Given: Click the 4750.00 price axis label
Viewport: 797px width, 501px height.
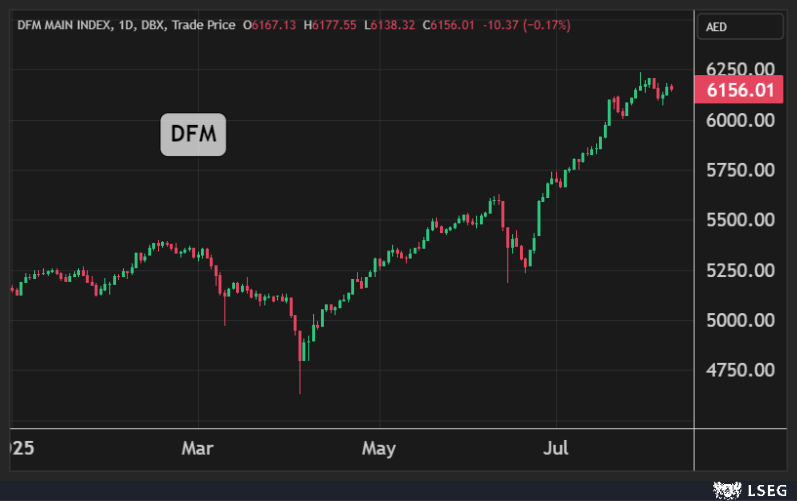Looking at the screenshot, I should pyautogui.click(x=740, y=370).
